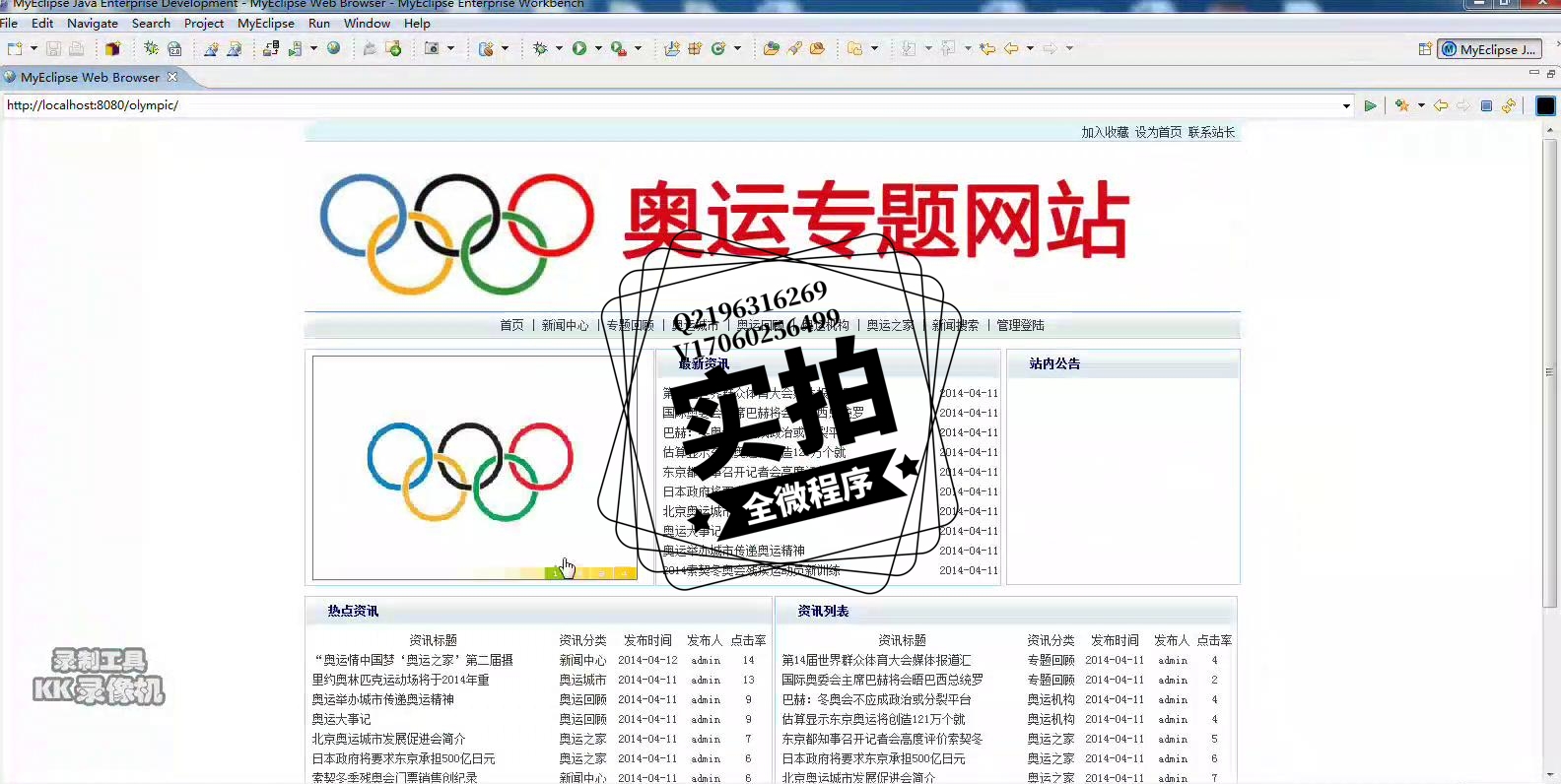This screenshot has height=784, width=1561.
Task: Open the Back history dropdown in main toolbar
Action: [x=1030, y=48]
